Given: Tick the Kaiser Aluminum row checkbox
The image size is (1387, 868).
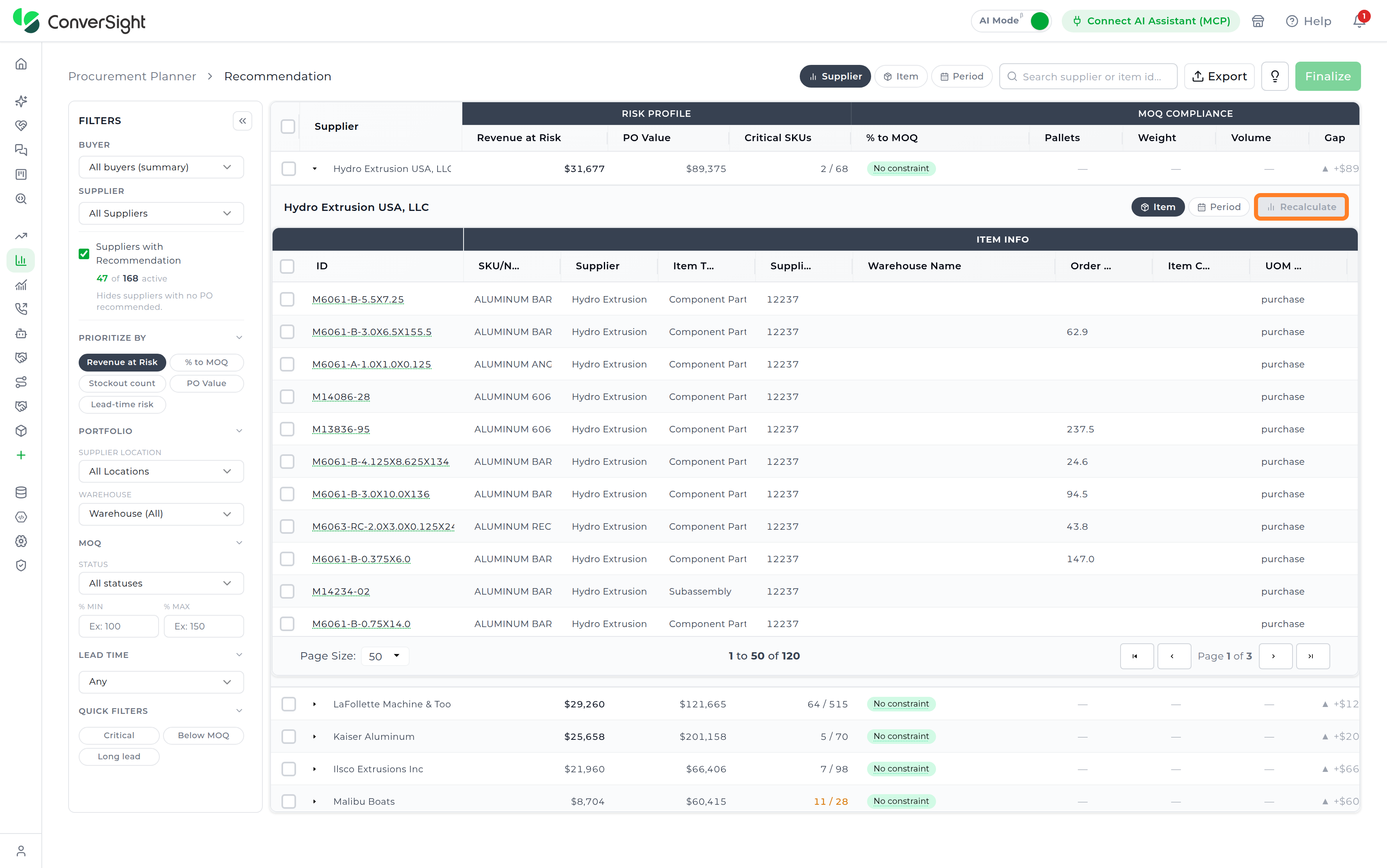Looking at the screenshot, I should click(x=289, y=737).
